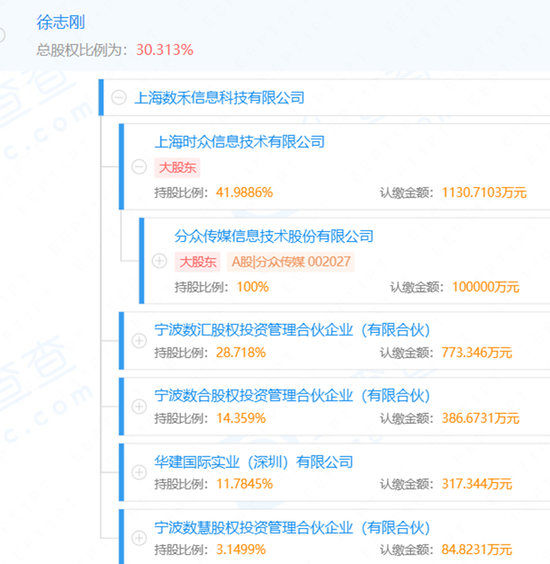550x564 pixels.
Task: Select shareholding value 41.9886%
Action: pyautogui.click(x=244, y=193)
